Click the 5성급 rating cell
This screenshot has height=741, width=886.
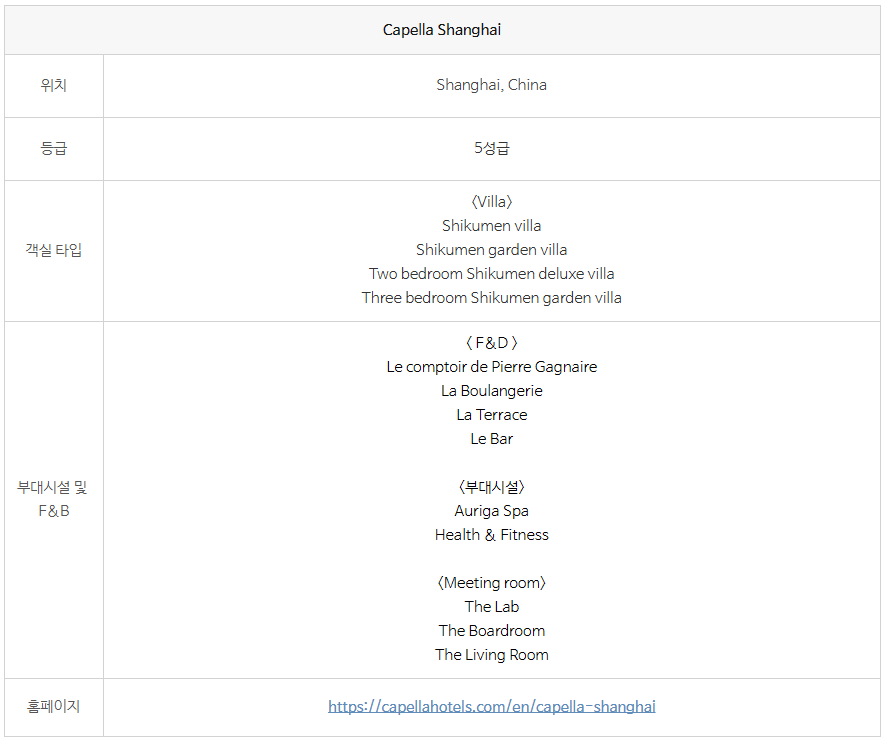pos(492,148)
